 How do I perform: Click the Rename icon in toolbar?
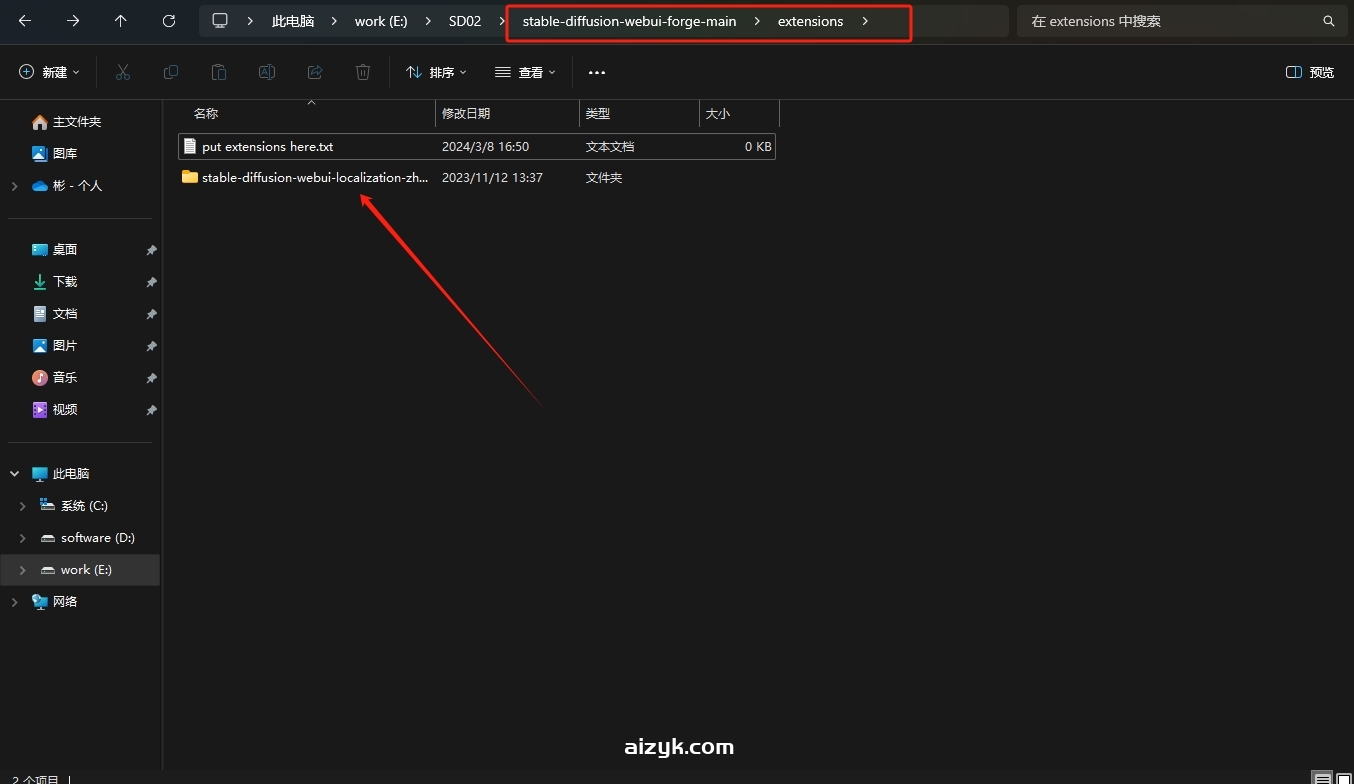(x=267, y=72)
